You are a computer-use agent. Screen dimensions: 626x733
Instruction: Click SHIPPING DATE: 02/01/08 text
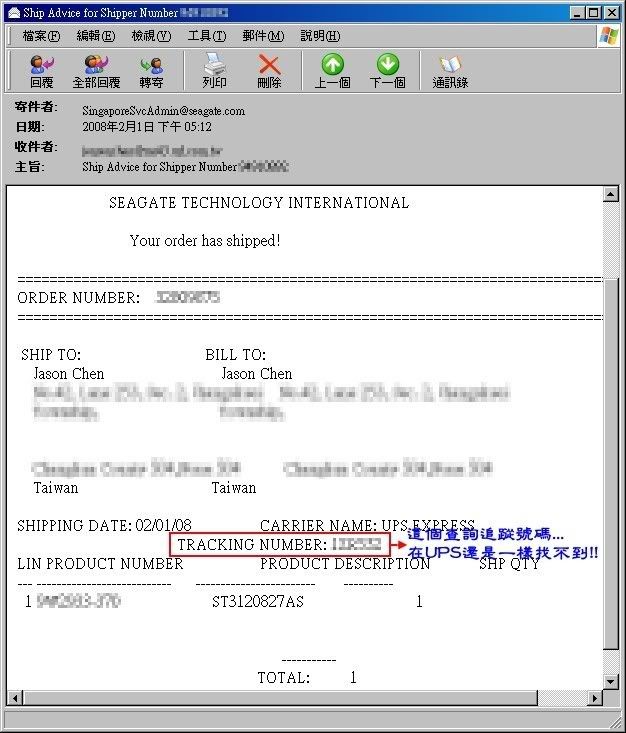point(104,525)
